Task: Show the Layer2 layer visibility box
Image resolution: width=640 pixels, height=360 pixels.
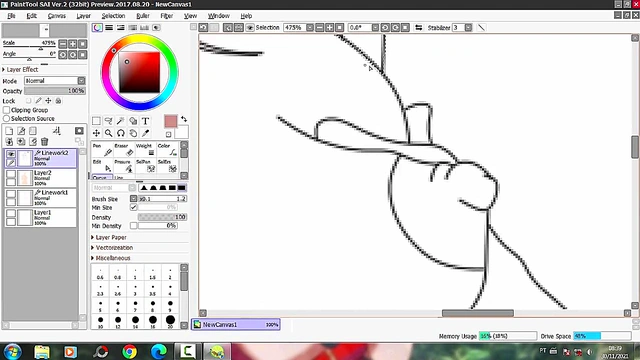Action: click(11, 174)
